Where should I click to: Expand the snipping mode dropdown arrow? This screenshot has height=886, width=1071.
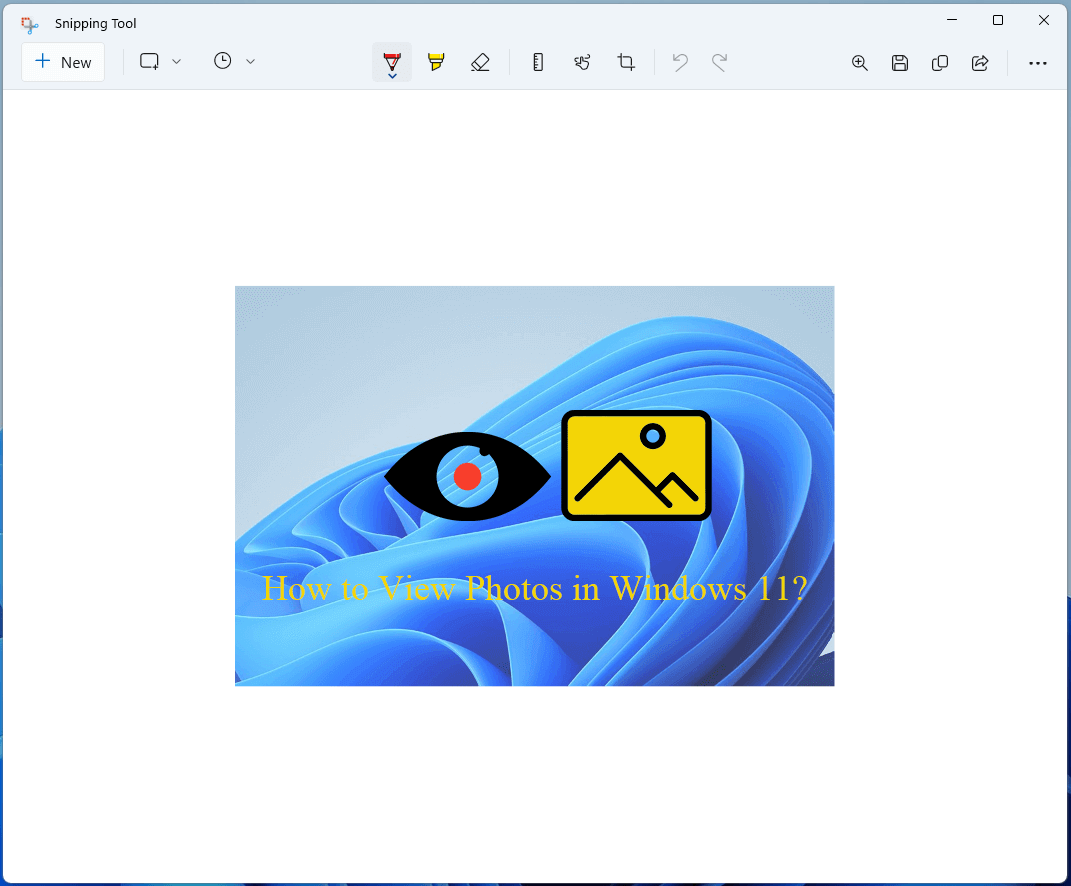(176, 61)
